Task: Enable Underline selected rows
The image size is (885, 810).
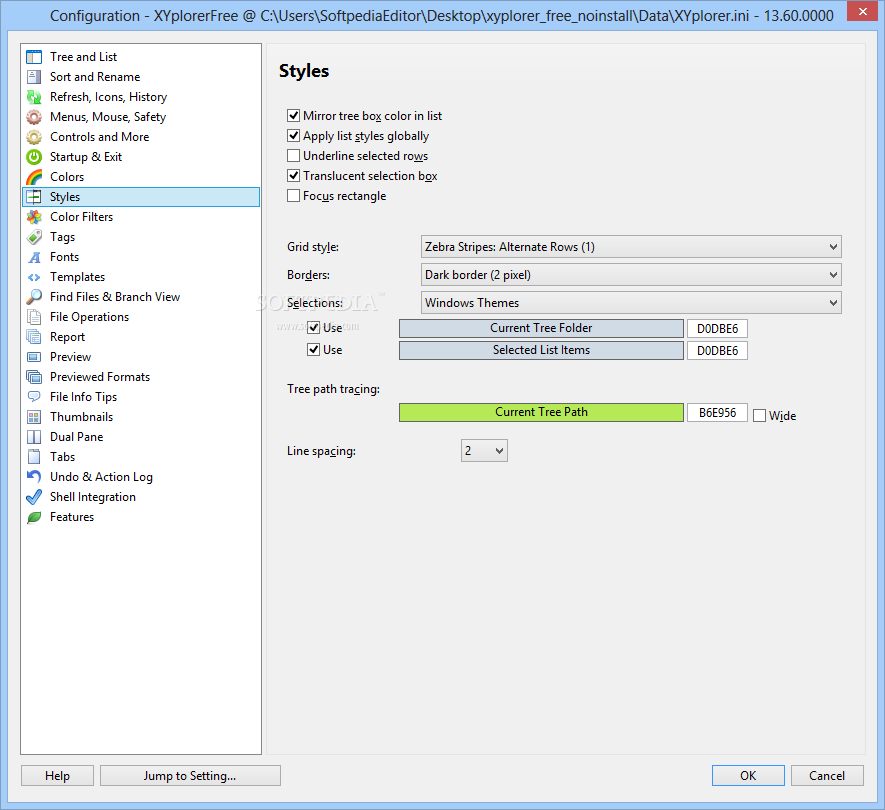Action: pos(293,155)
